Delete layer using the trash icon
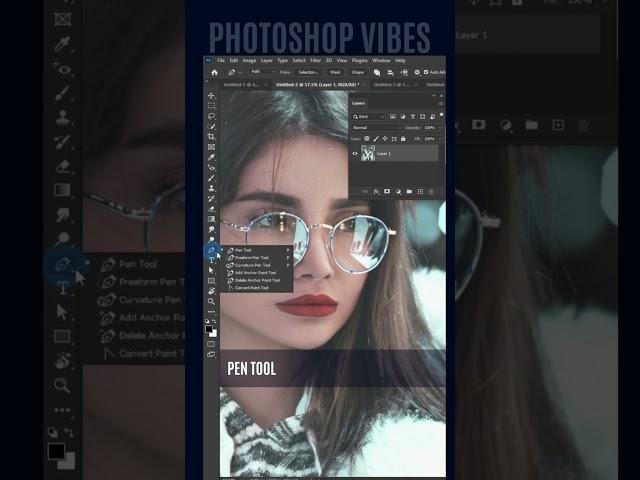 pyautogui.click(x=431, y=191)
